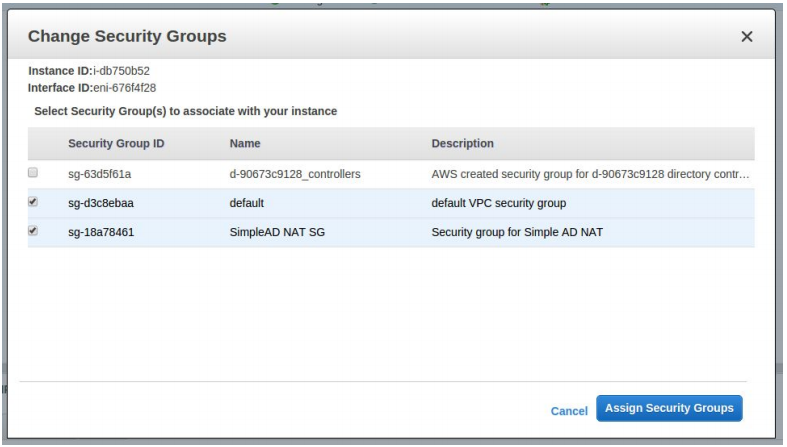Click 'Security group for Simple AD NAT' description

[x=518, y=232]
